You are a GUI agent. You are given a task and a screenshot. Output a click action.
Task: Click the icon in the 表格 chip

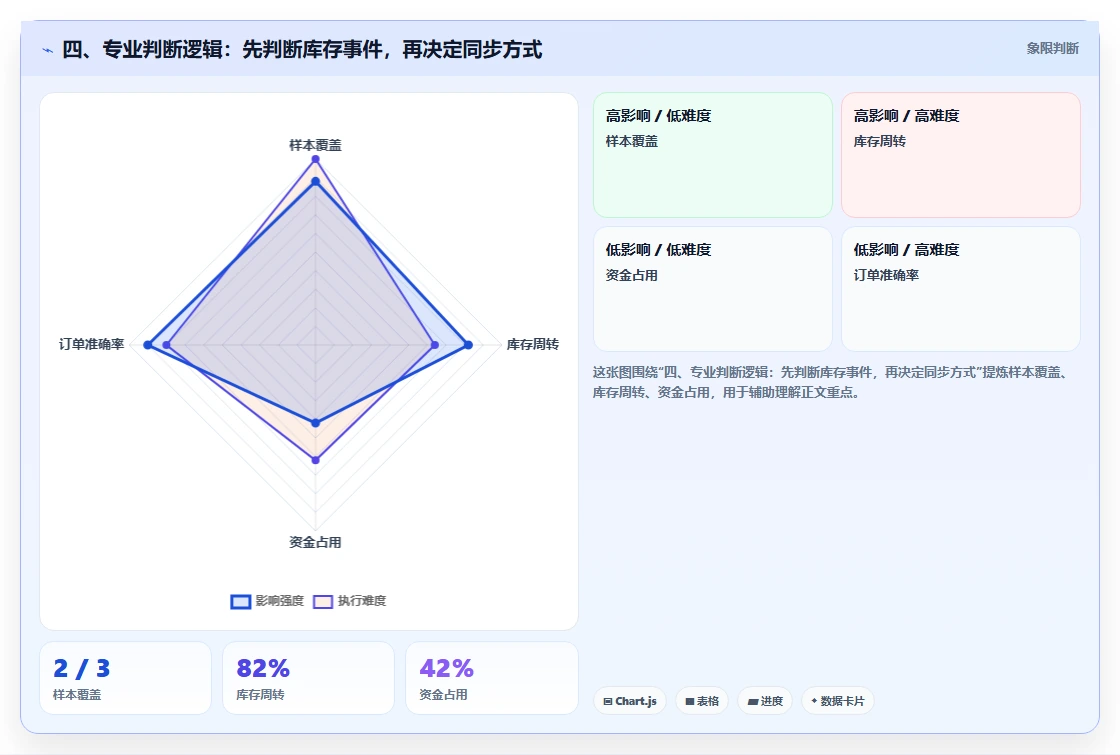point(690,701)
